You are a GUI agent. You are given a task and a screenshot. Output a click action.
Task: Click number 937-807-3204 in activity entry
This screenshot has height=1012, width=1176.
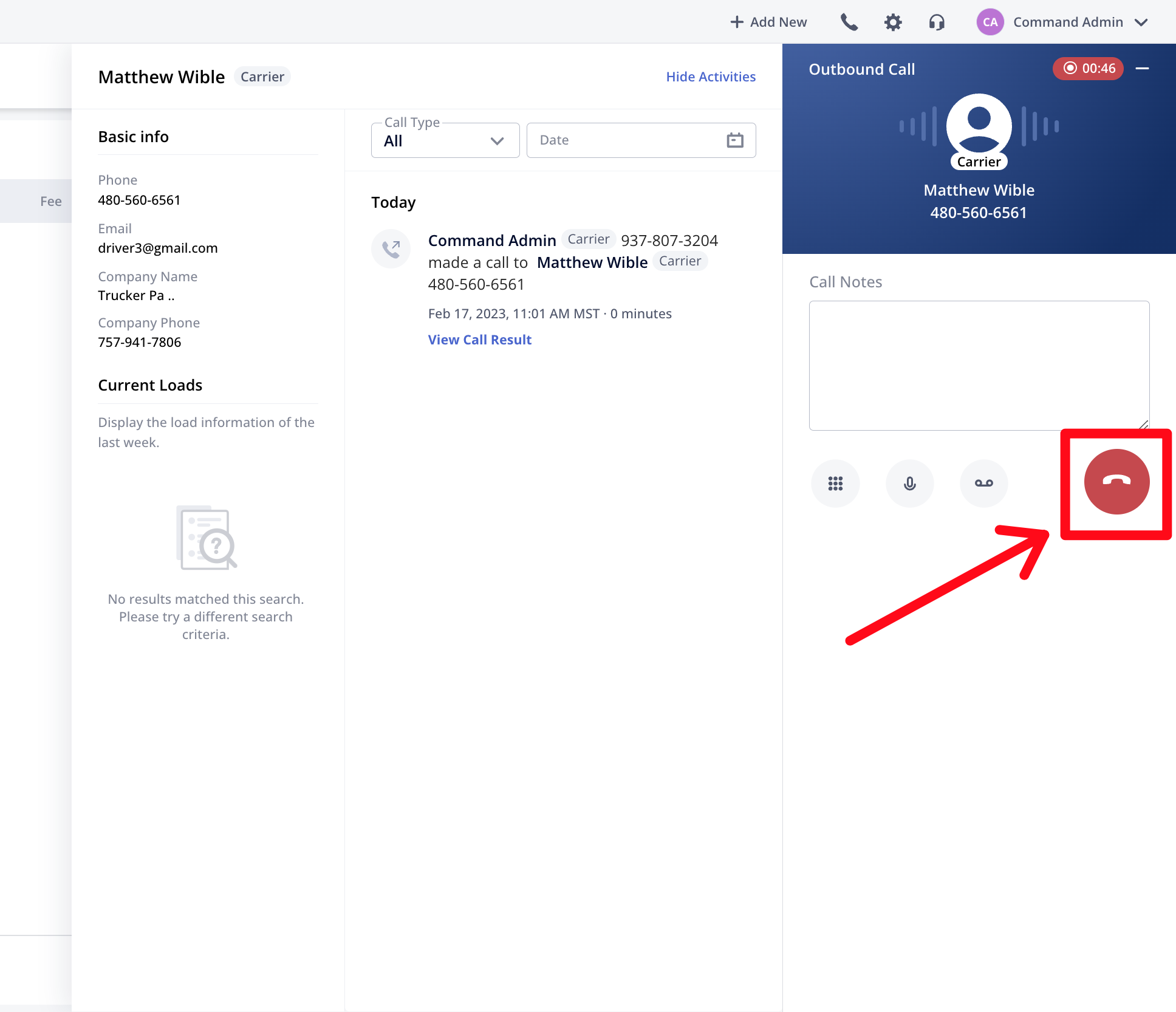pyautogui.click(x=669, y=241)
